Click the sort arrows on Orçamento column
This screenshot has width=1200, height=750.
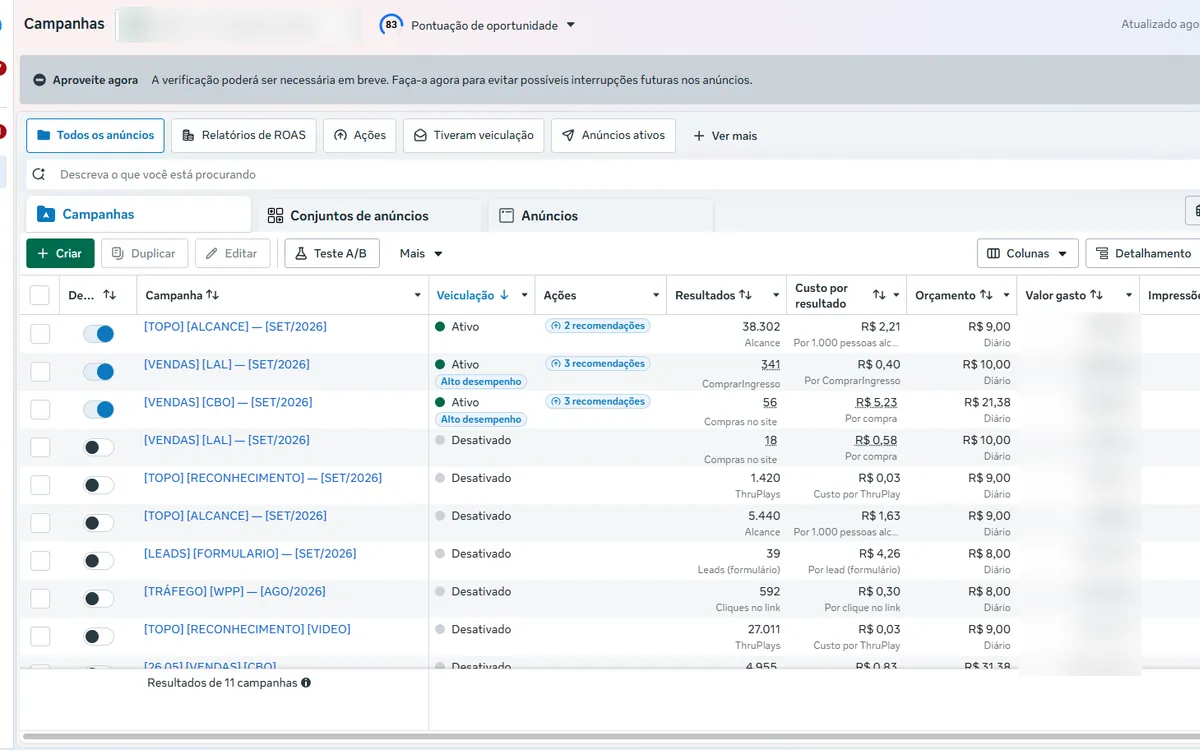(986, 295)
